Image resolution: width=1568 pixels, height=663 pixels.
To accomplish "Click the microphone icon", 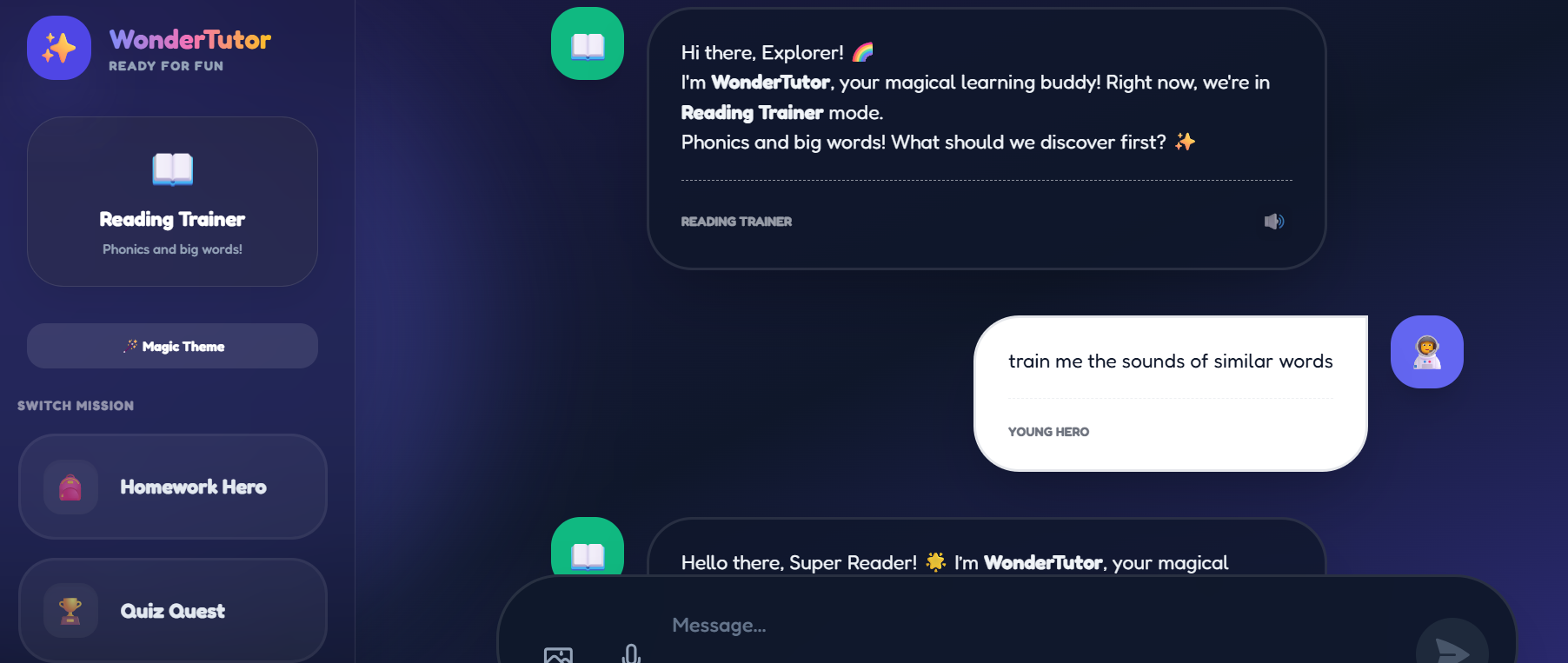I will (x=632, y=654).
